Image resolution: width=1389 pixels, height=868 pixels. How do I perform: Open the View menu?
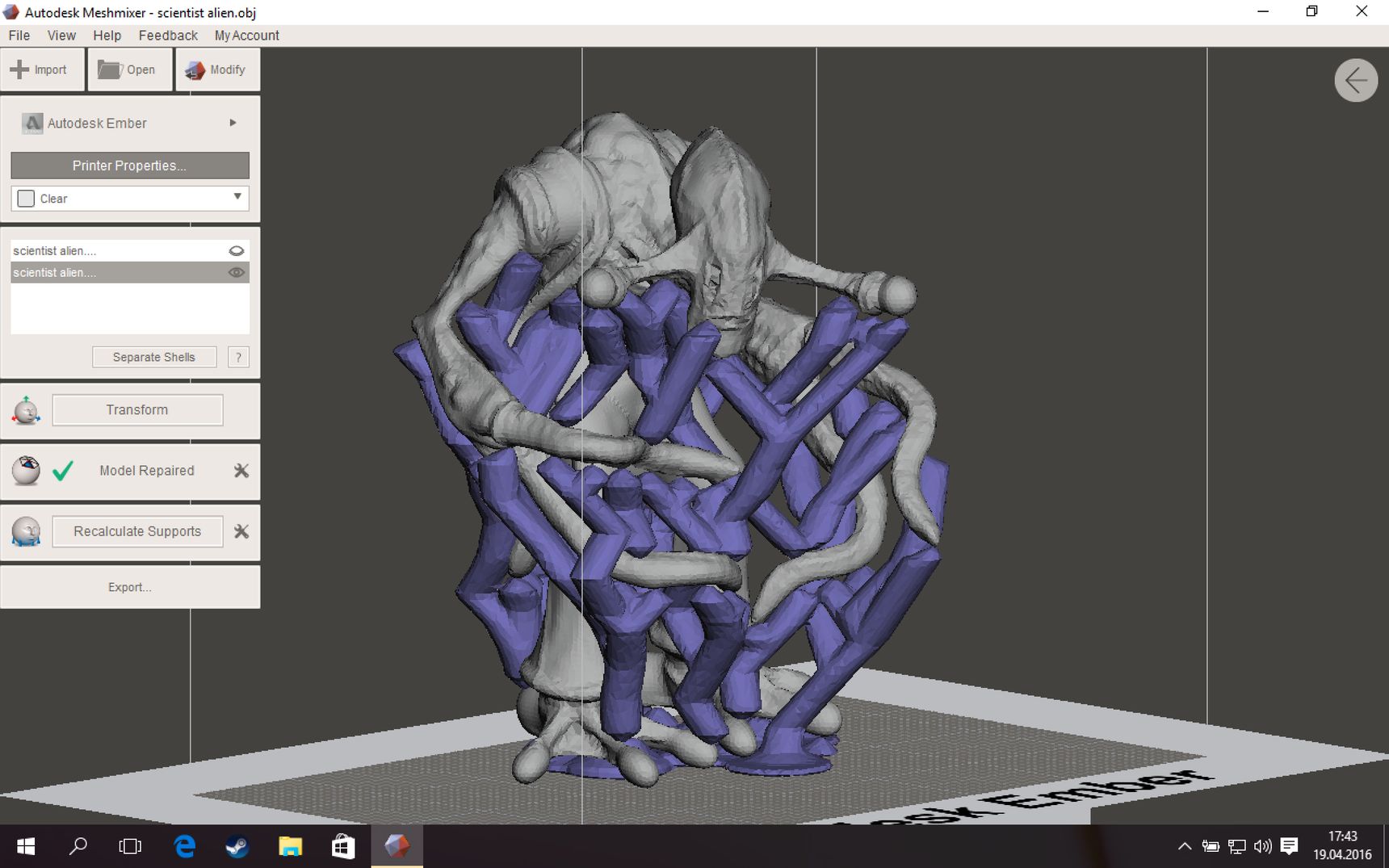coord(61,36)
